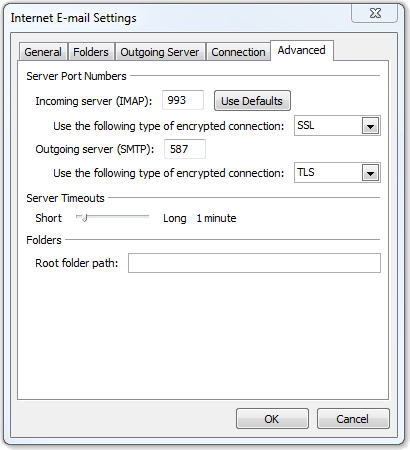The image size is (410, 450).
Task: Confirm settings with the OK button
Action: tap(272, 419)
